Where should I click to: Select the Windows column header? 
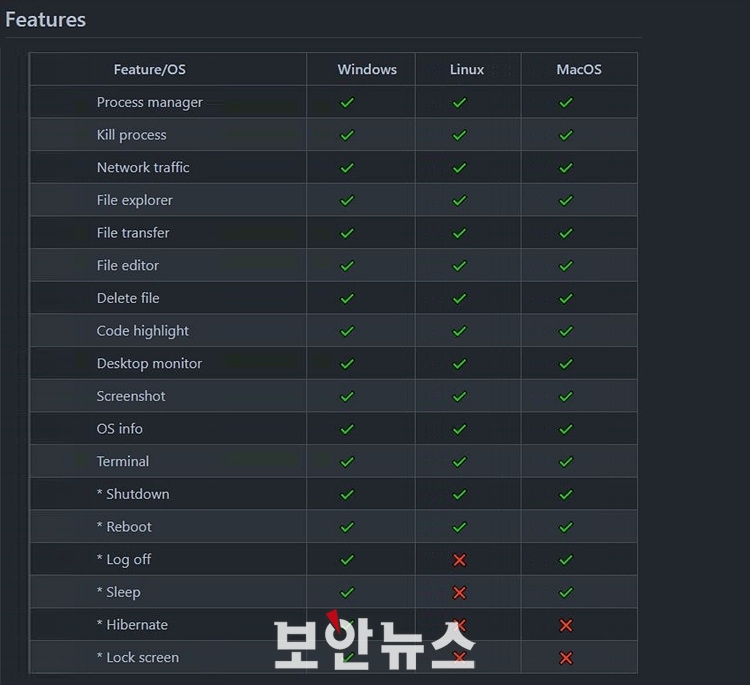(367, 69)
